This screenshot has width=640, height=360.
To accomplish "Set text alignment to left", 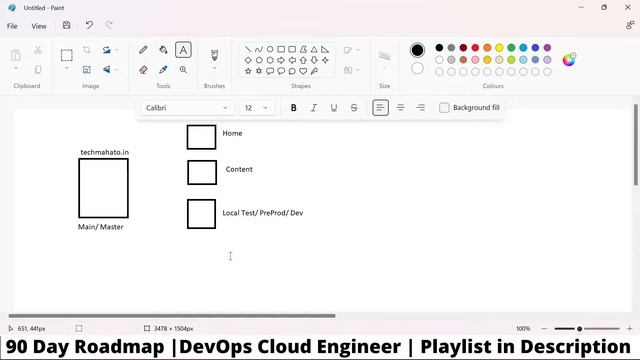I will coord(380,108).
